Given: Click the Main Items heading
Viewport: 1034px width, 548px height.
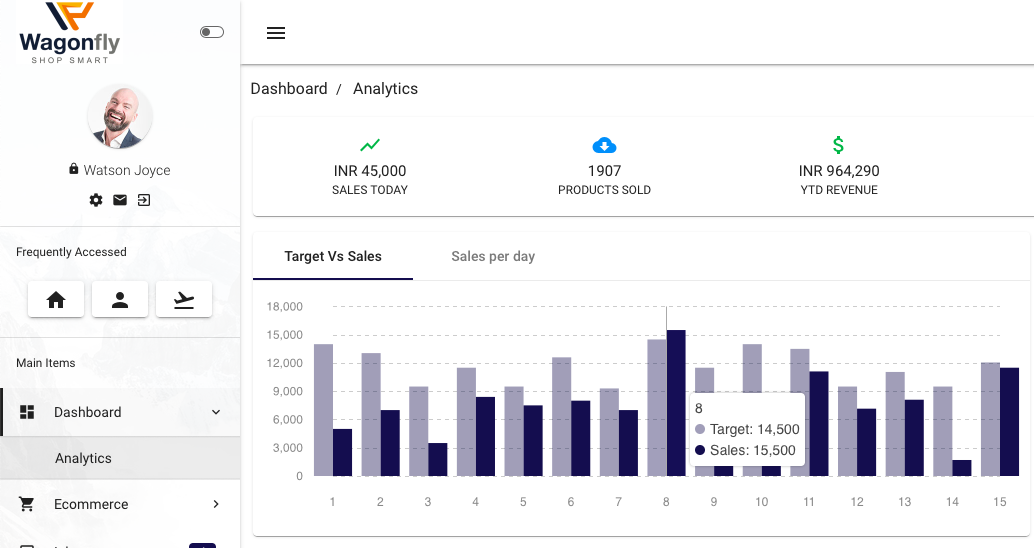Looking at the screenshot, I should point(46,363).
